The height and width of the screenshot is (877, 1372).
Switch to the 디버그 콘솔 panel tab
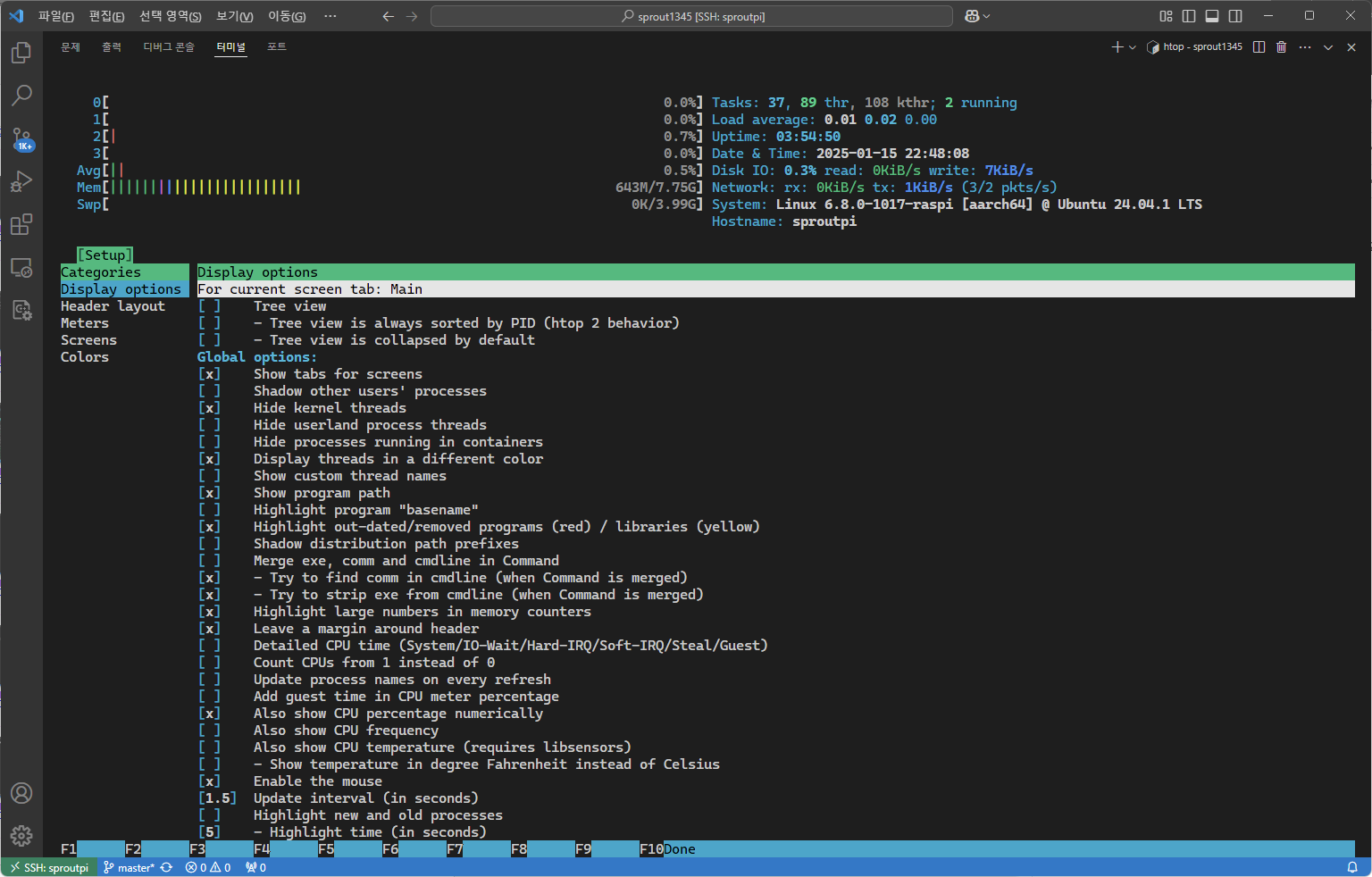point(169,47)
